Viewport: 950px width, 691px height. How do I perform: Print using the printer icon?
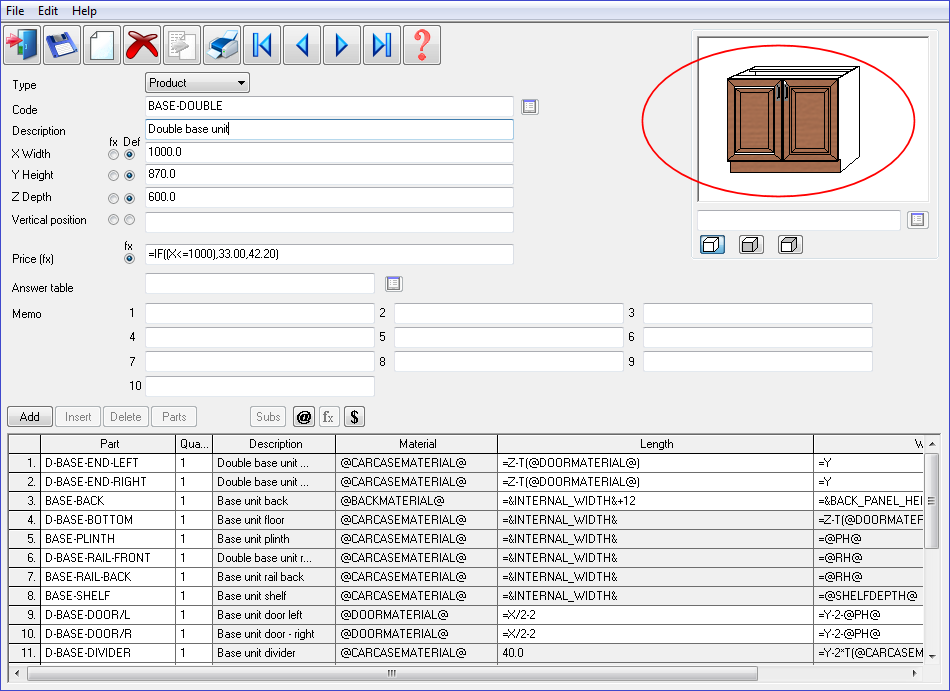tap(222, 45)
